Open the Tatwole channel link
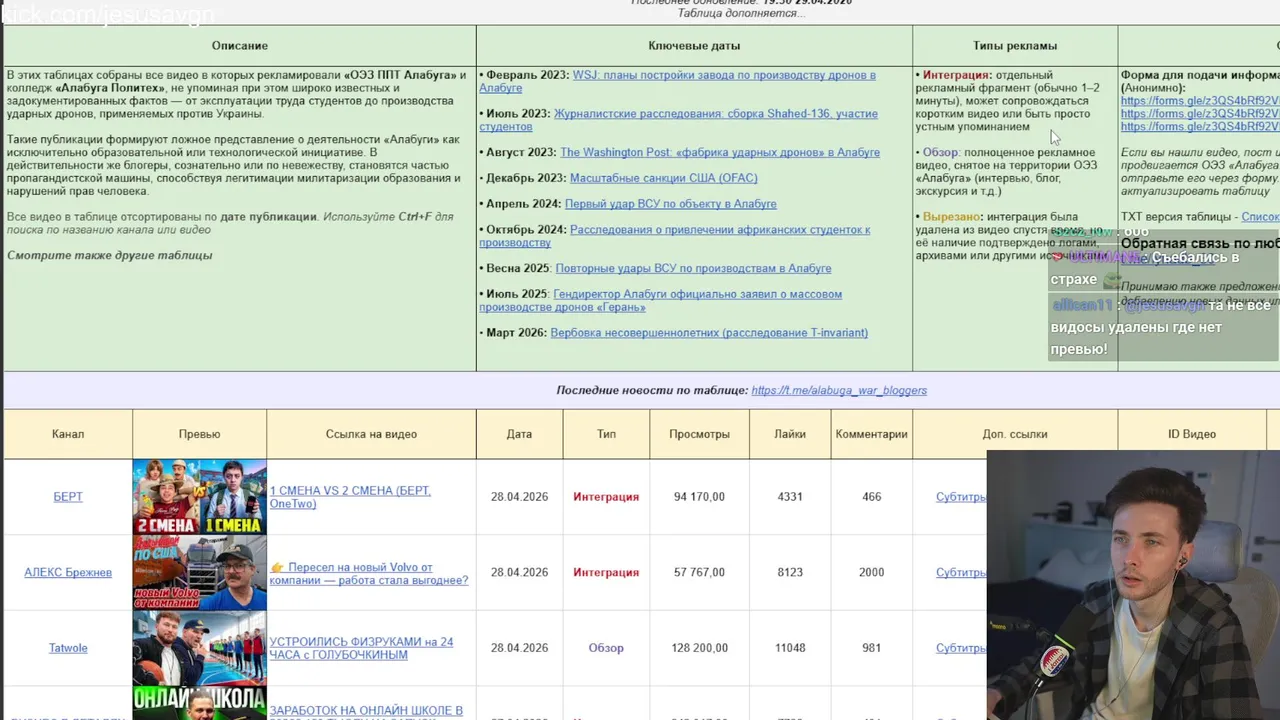 coord(68,648)
